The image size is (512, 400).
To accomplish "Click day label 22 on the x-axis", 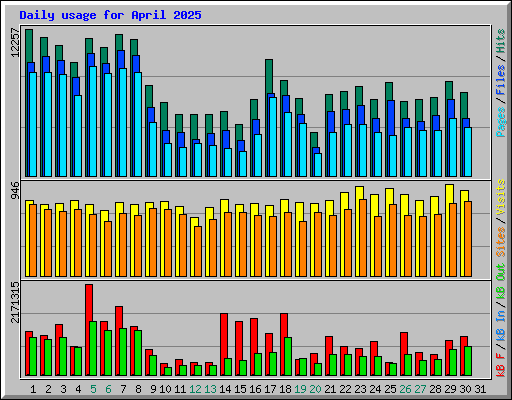I will [345, 389].
